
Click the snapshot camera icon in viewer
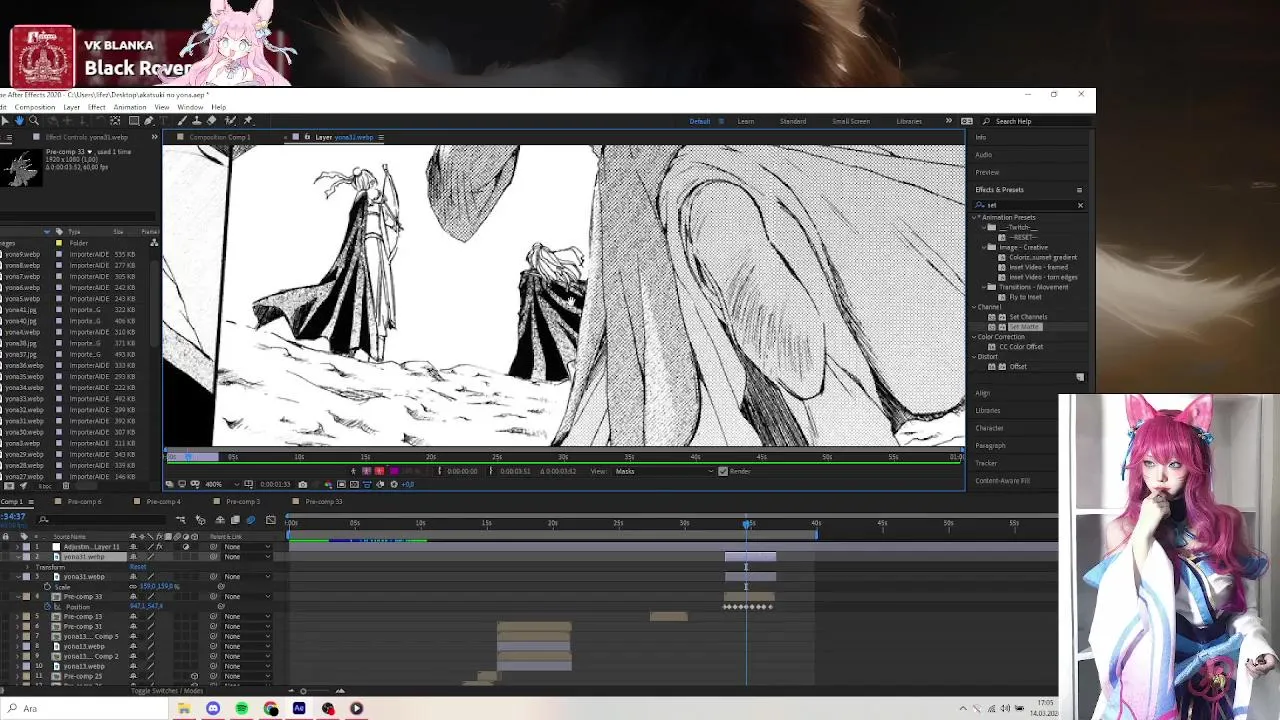[302, 485]
